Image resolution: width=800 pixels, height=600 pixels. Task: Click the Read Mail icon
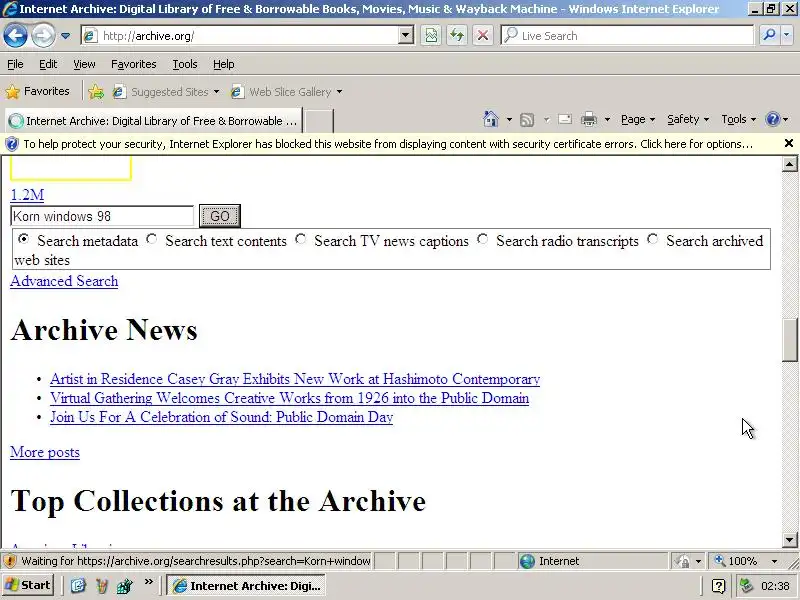565,119
